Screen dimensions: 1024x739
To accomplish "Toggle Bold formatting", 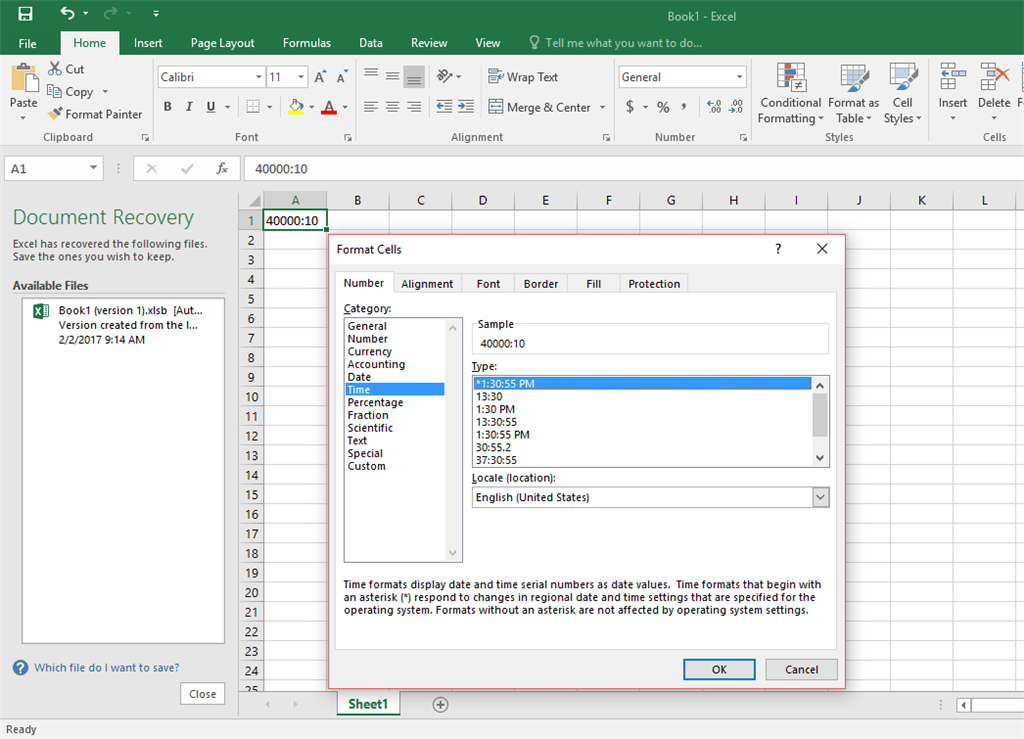I will (168, 106).
